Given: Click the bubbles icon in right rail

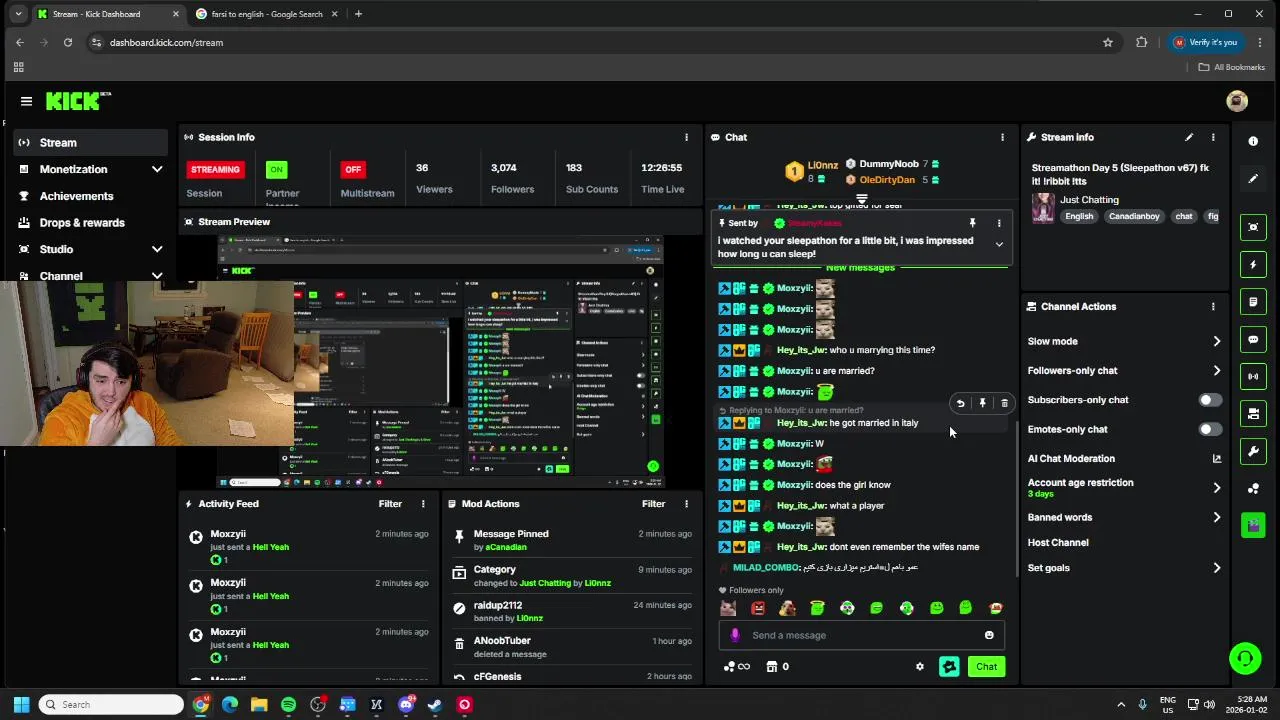Looking at the screenshot, I should [x=1253, y=488].
